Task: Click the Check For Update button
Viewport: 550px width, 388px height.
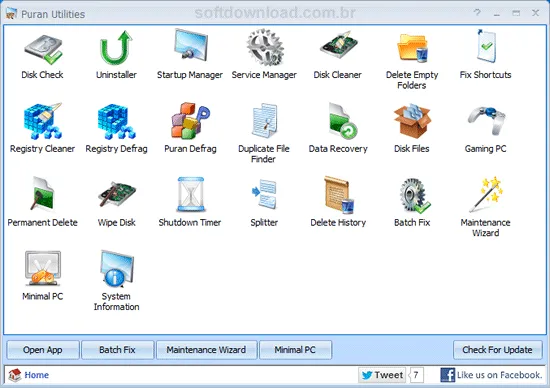Action: click(497, 350)
